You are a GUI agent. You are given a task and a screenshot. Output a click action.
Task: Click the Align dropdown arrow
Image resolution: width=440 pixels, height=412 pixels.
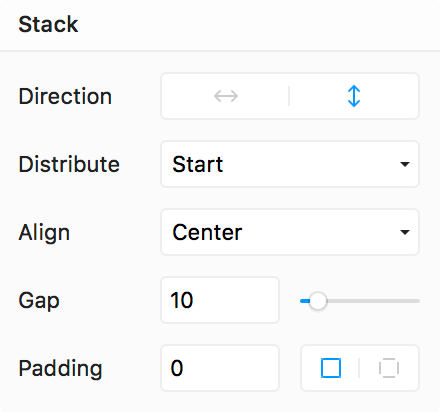click(x=405, y=232)
